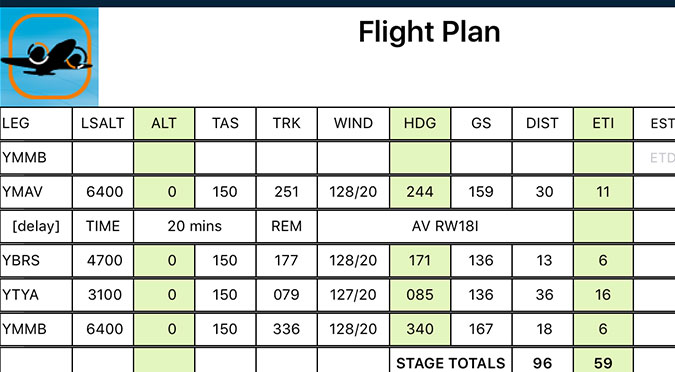Click the HDG column header

420,123
